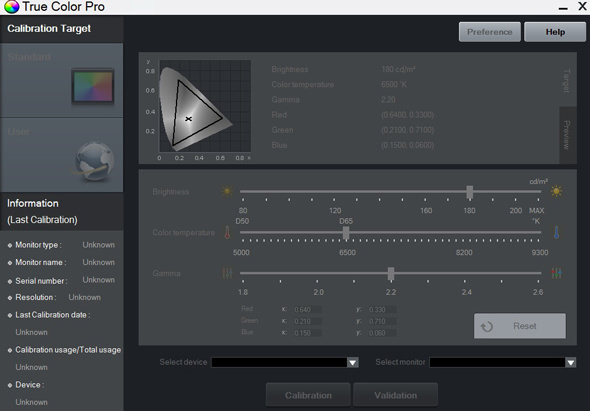Viewport: 590px width, 411px height.
Task: Select the User calibration target globe icon
Action: 93,160
